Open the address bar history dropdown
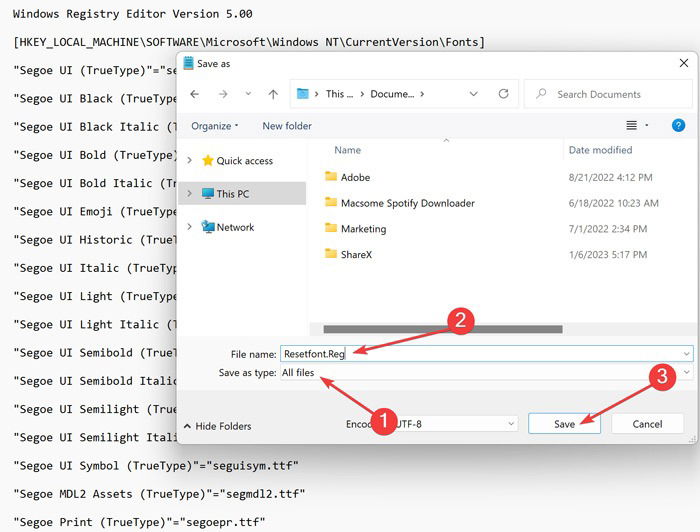This screenshot has height=532, width=700. coord(474,94)
